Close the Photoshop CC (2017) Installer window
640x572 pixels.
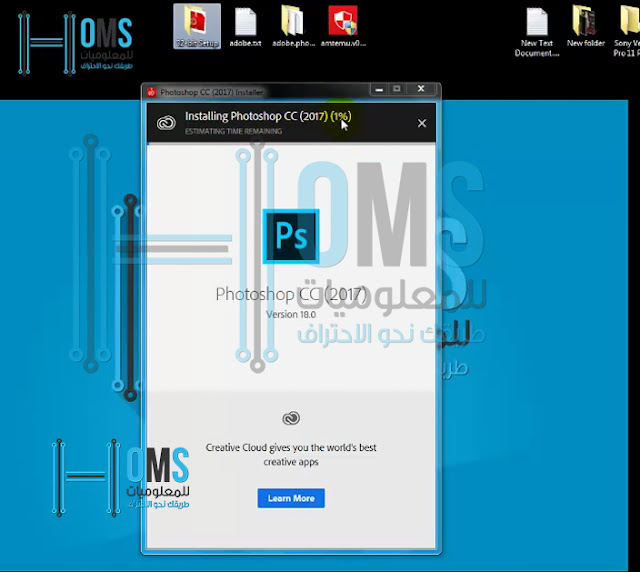pyautogui.click(x=421, y=89)
